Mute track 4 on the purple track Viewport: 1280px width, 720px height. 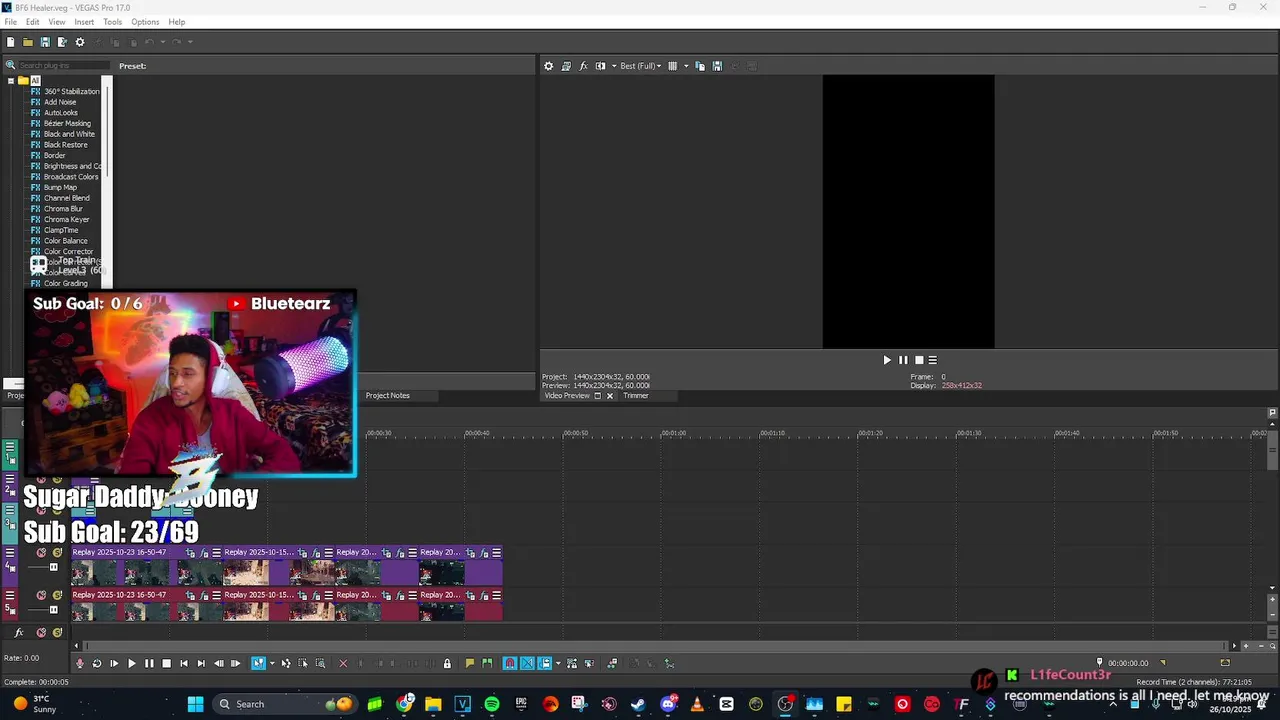41,552
